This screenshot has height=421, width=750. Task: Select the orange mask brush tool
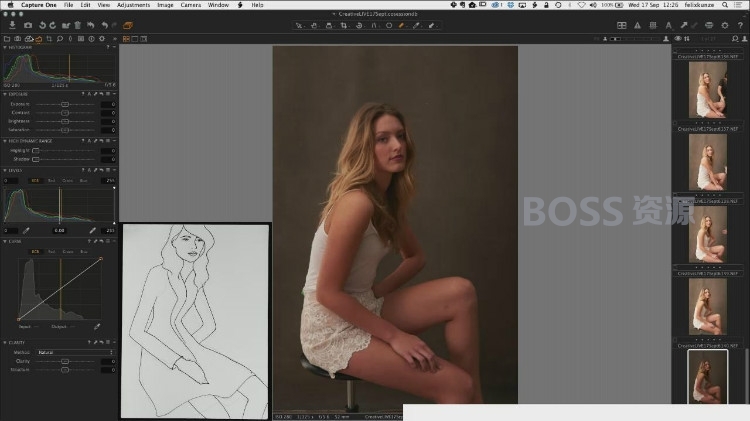[x=402, y=25]
